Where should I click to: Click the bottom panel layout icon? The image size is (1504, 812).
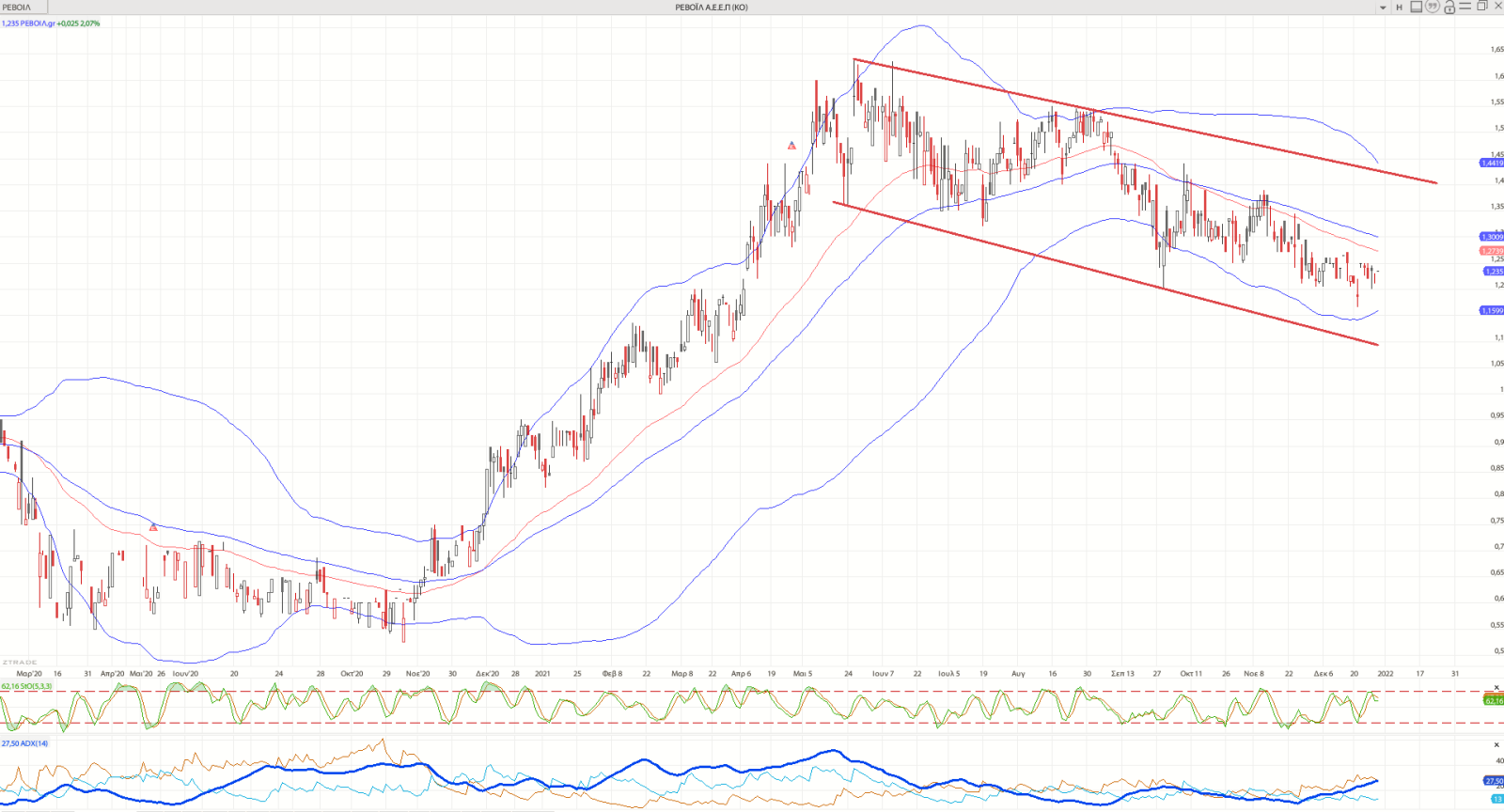tap(1417, 7)
